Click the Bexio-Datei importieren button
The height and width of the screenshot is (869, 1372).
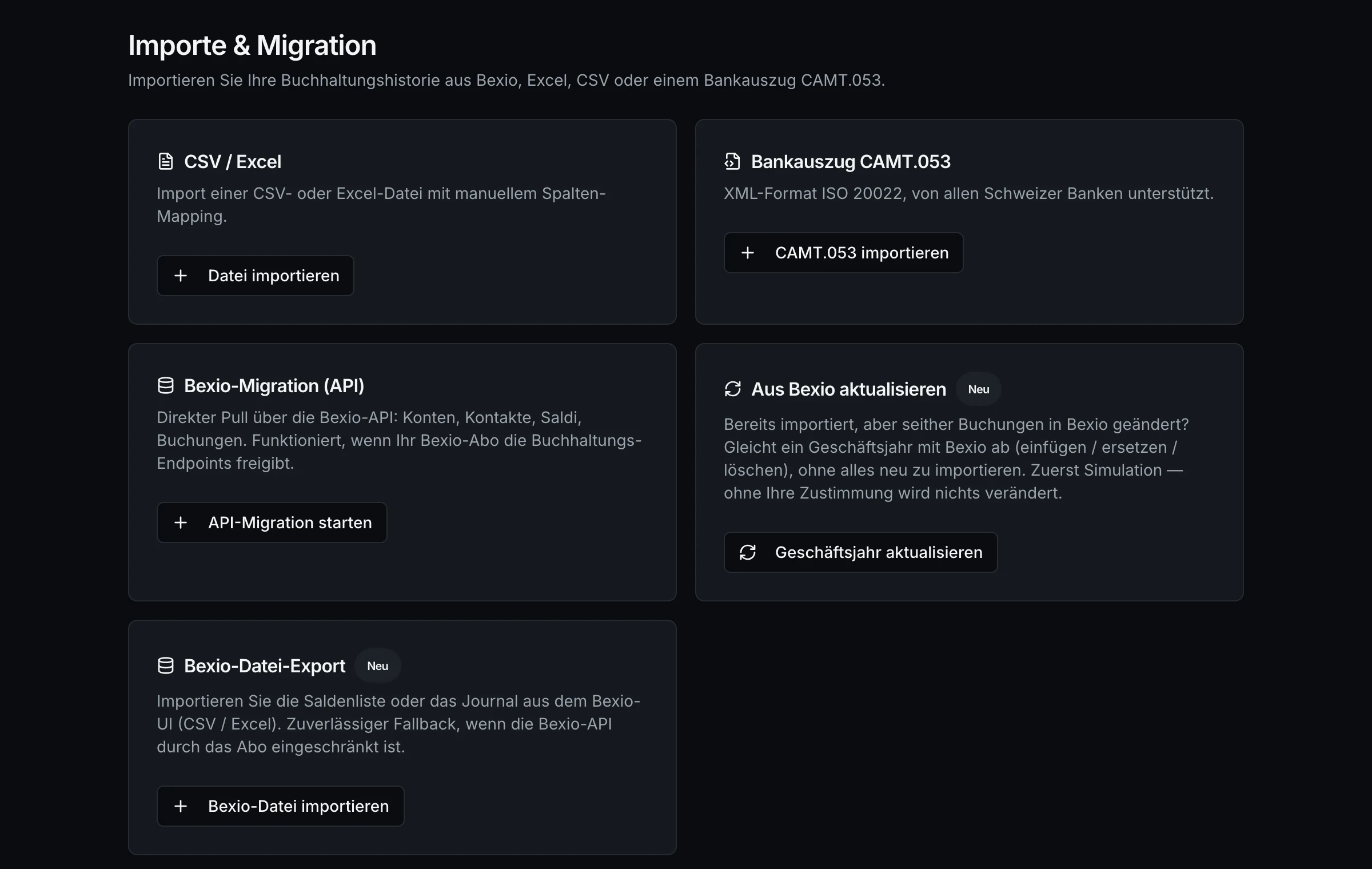click(281, 806)
